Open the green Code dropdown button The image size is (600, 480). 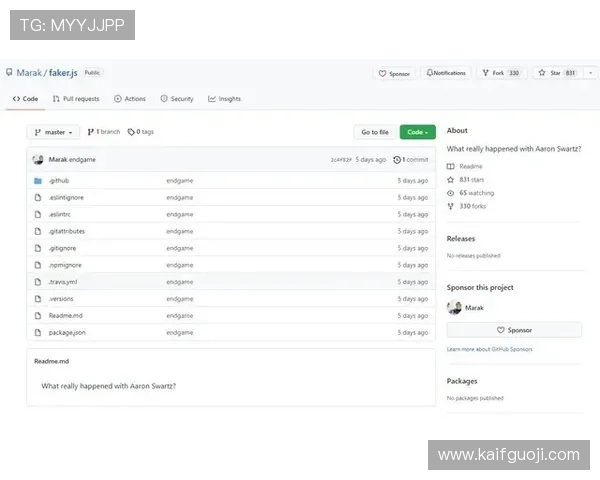[x=417, y=132]
